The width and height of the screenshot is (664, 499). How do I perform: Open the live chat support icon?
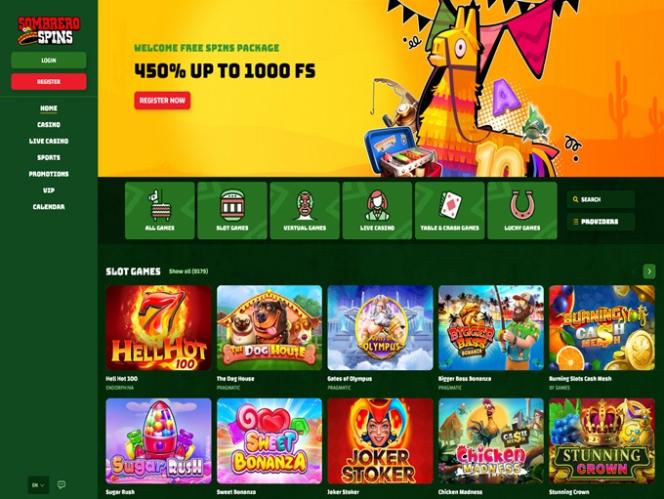[61, 485]
